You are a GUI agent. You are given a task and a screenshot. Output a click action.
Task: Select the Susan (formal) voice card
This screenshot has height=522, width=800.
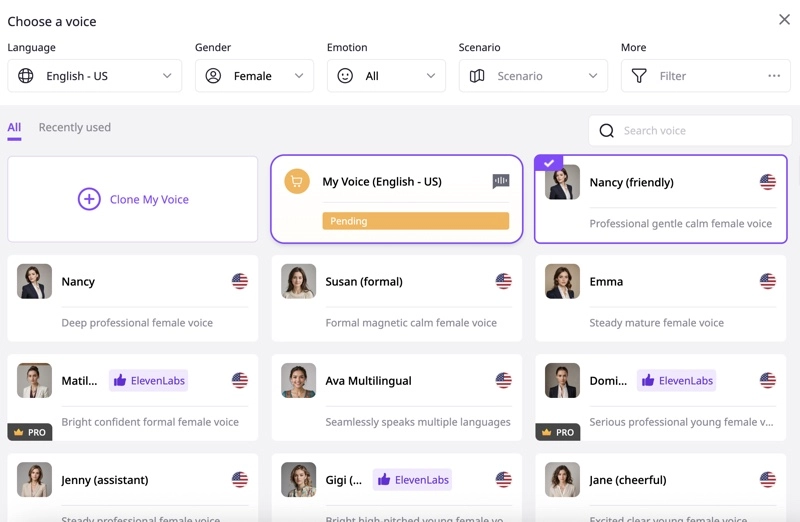tap(395, 298)
